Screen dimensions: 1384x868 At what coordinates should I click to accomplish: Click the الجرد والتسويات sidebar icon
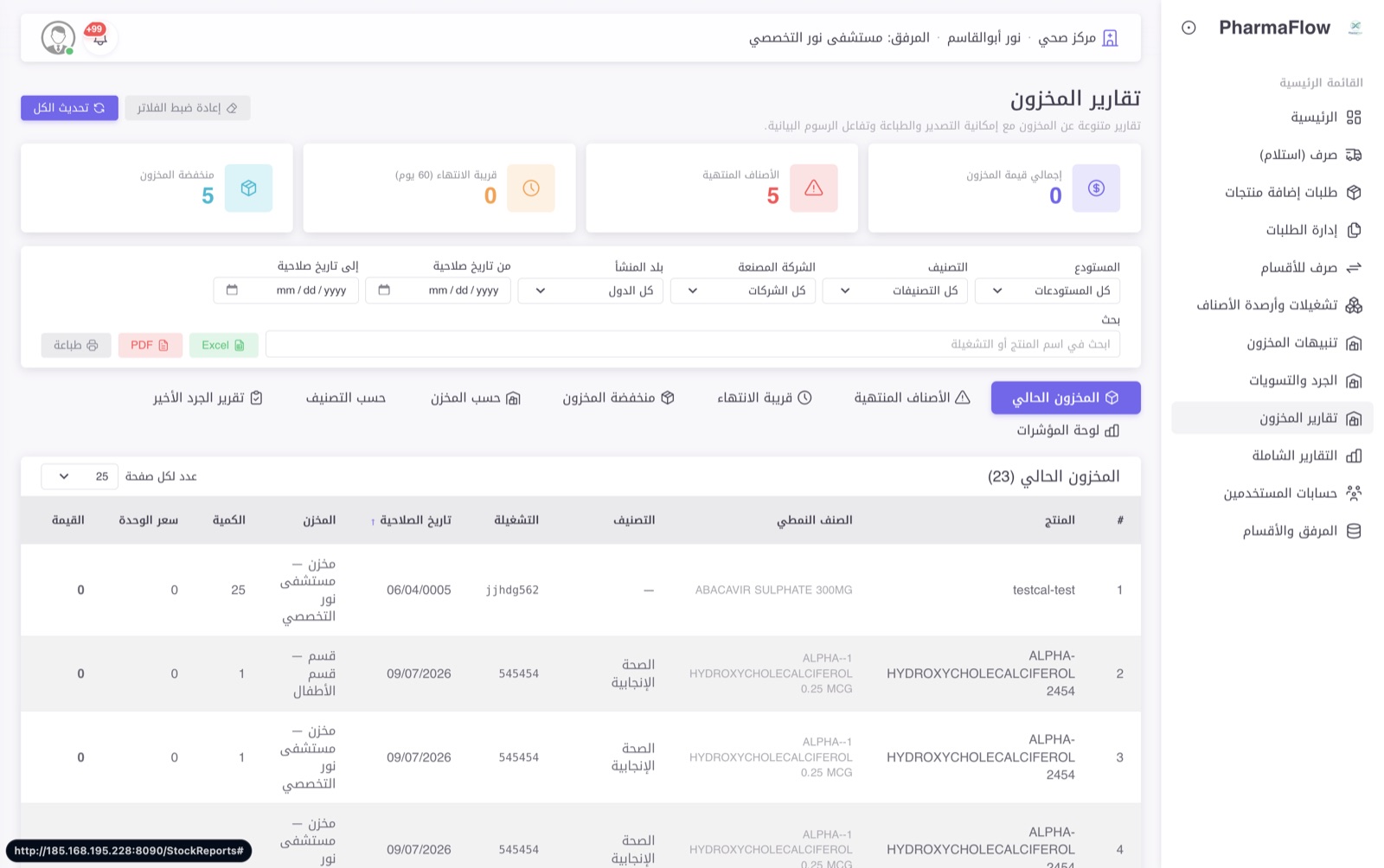pyautogui.click(x=1354, y=380)
